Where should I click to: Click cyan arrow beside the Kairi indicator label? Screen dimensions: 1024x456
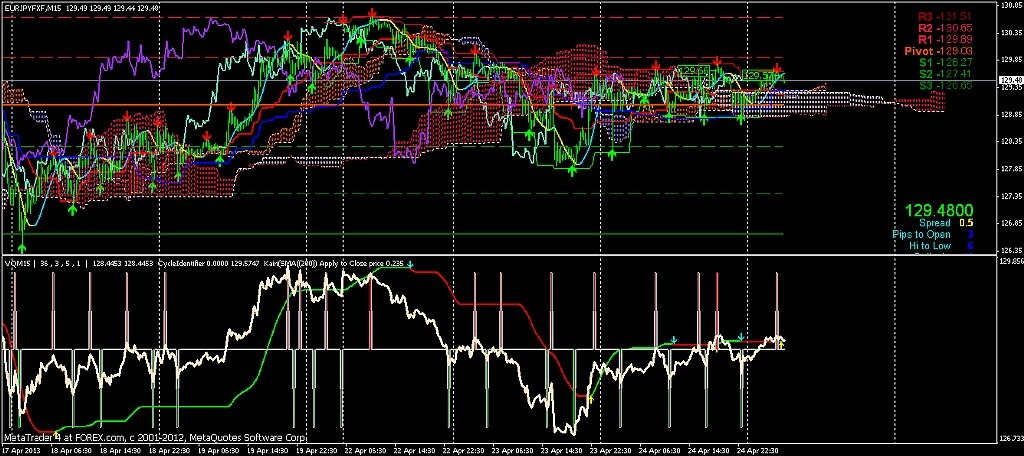(x=410, y=264)
